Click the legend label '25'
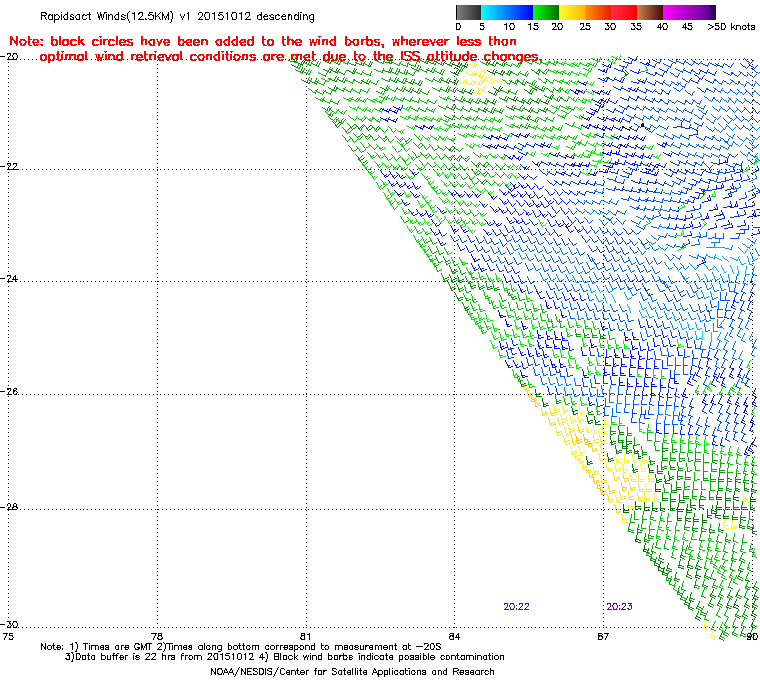 coord(585,27)
